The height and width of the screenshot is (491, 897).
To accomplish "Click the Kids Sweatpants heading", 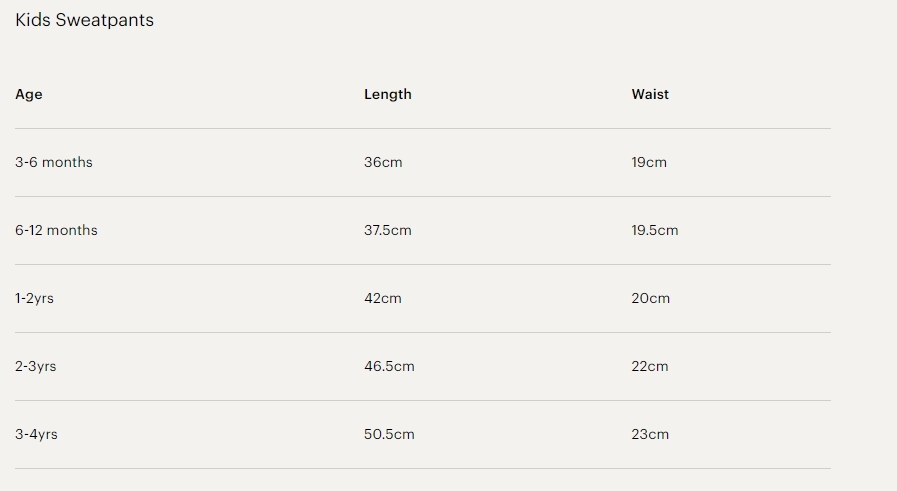I will 84,20.
